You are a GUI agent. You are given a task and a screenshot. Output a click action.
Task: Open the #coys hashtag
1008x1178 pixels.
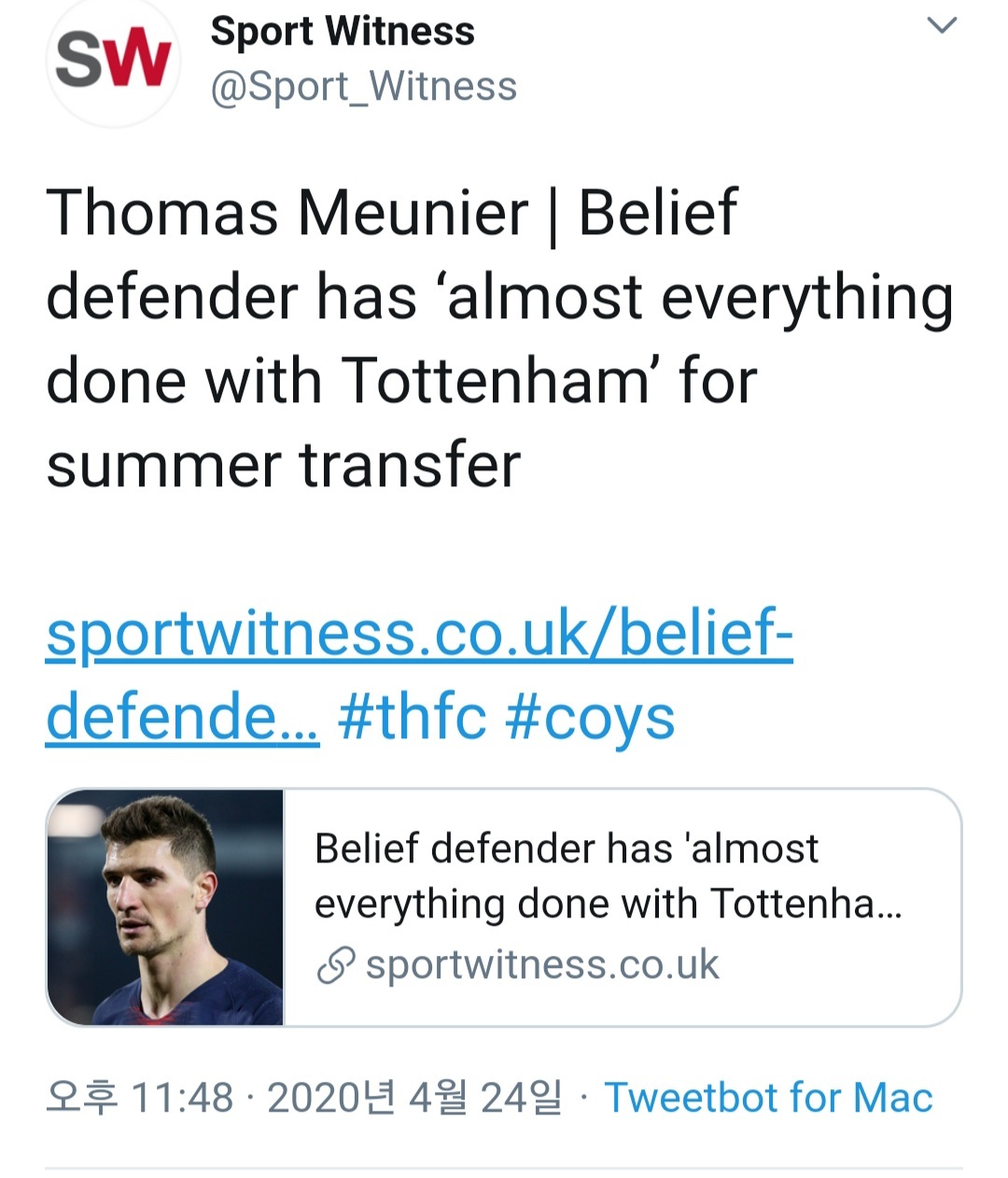click(x=589, y=718)
